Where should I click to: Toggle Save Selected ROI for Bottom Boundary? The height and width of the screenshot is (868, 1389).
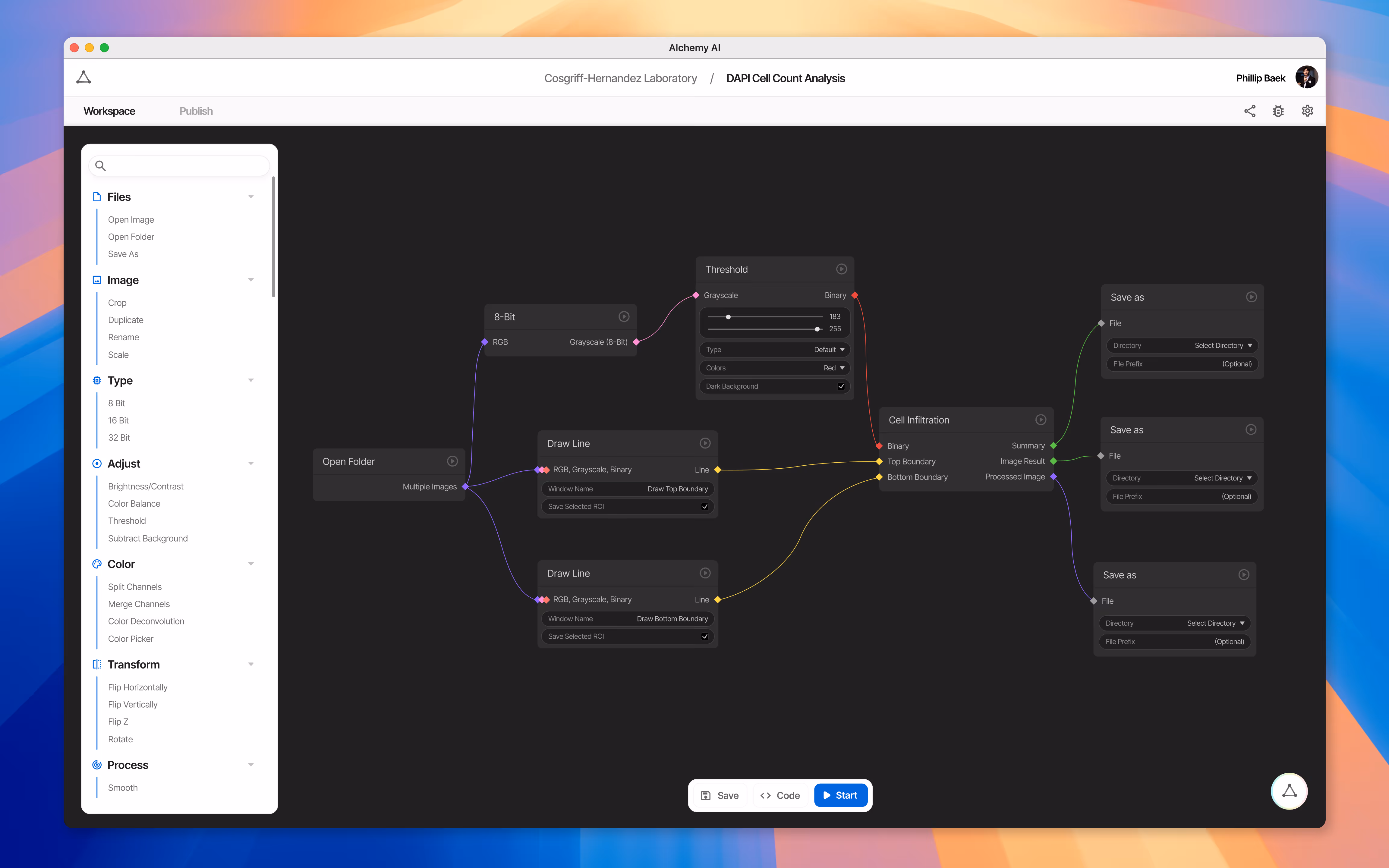click(705, 636)
